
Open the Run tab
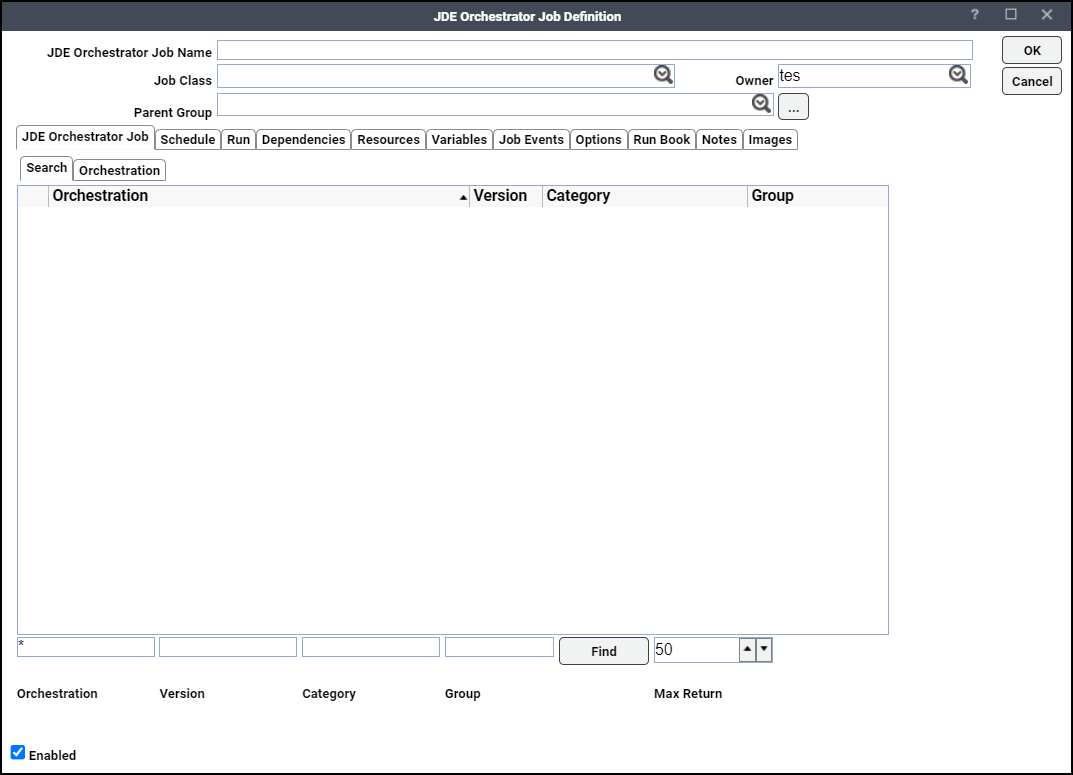(x=238, y=140)
